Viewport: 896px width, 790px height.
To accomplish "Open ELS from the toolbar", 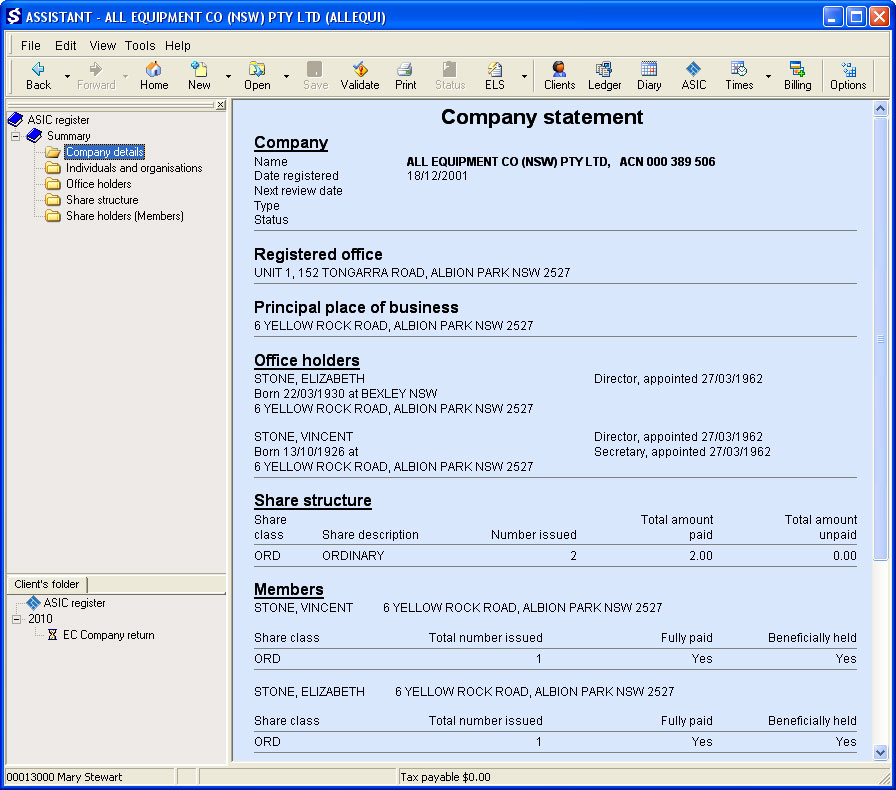I will click(495, 76).
